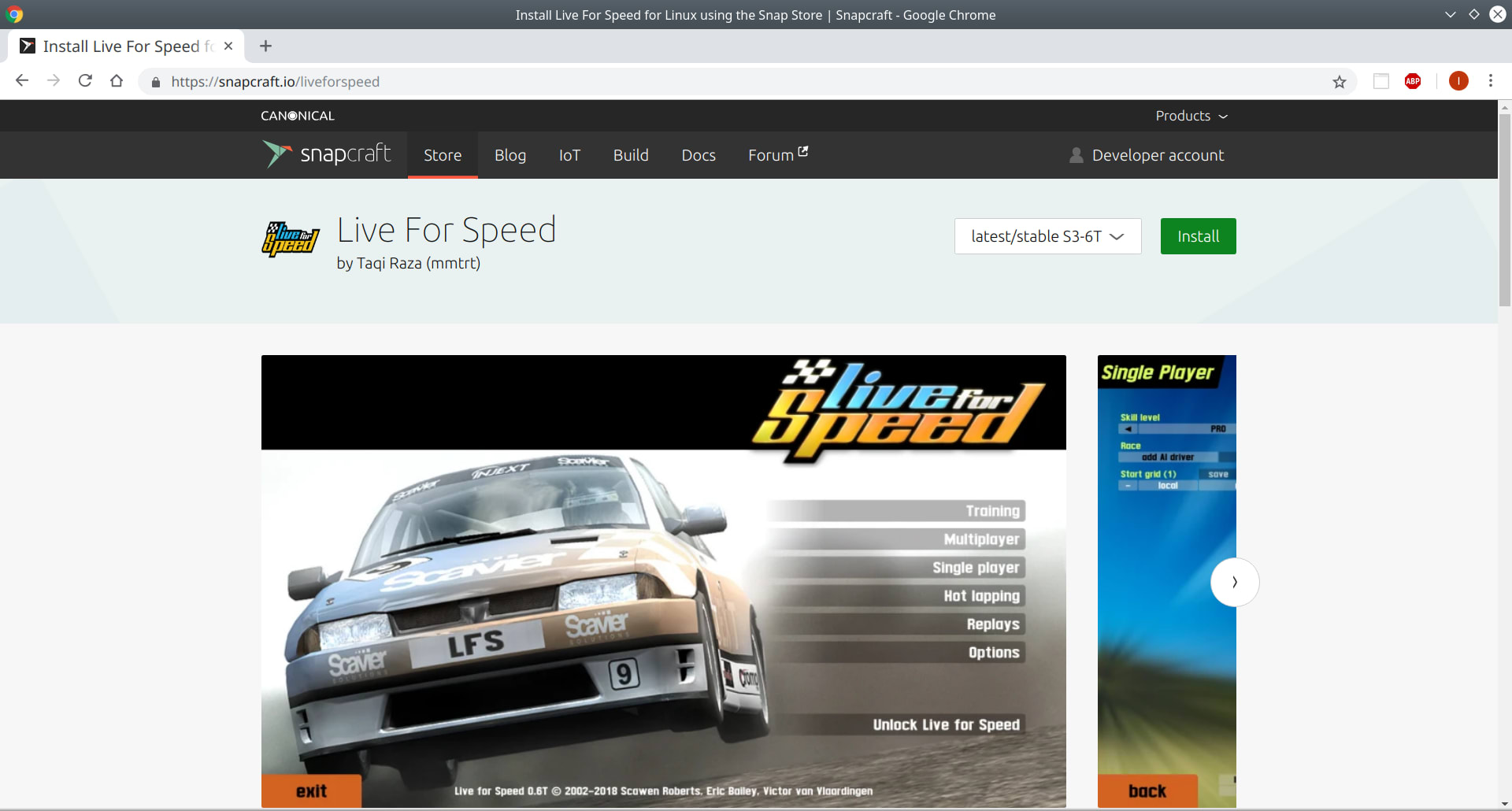Viewport: 1512px width, 811px height.
Task: Open the IoT navigation item
Action: click(x=569, y=155)
